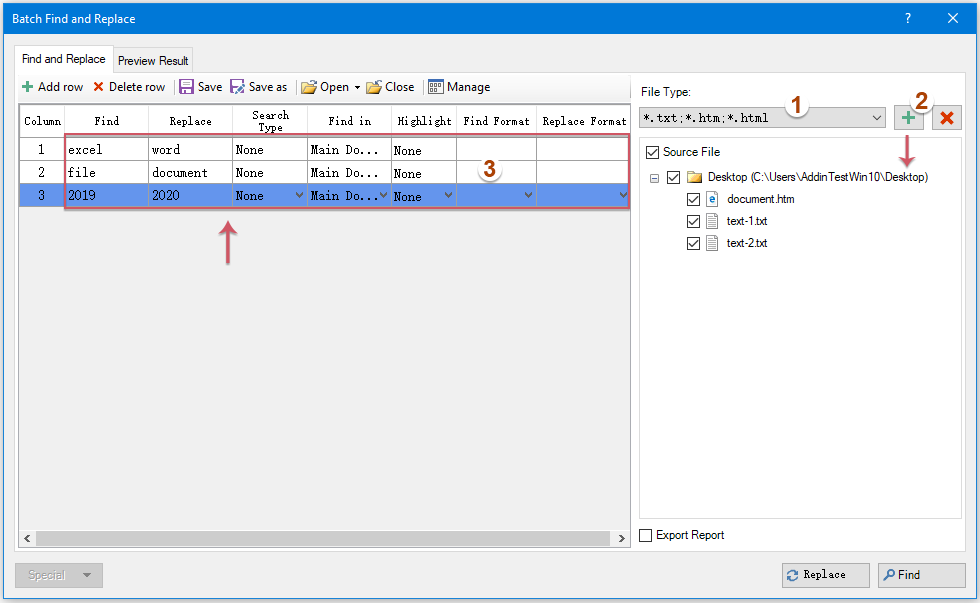This screenshot has width=980, height=603.
Task: Click Save as to export rules
Action: [259, 86]
